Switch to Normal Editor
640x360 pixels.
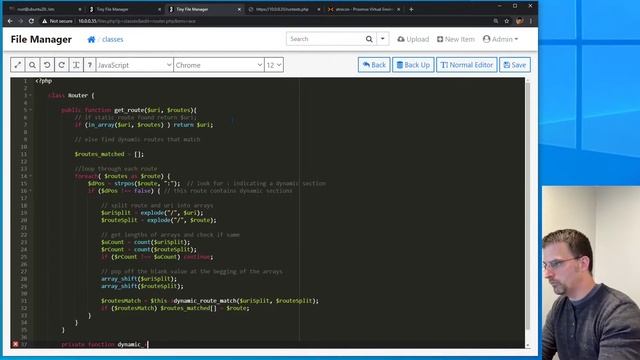click(467, 65)
